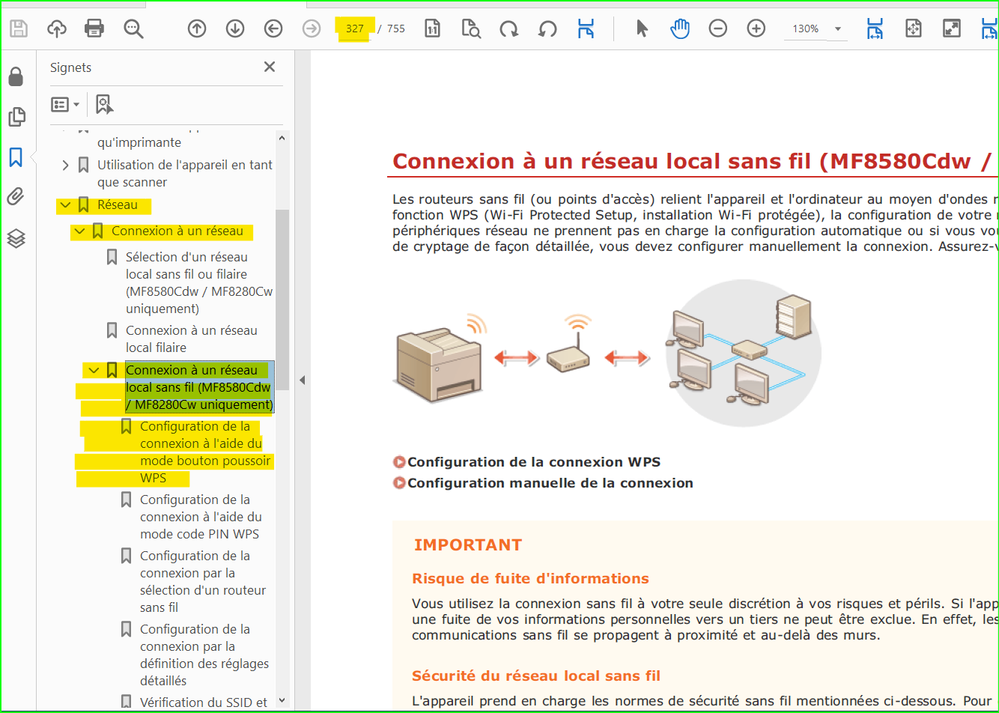999x713 pixels.
Task: Collapse the Réseau bookmark section
Action: [66, 205]
